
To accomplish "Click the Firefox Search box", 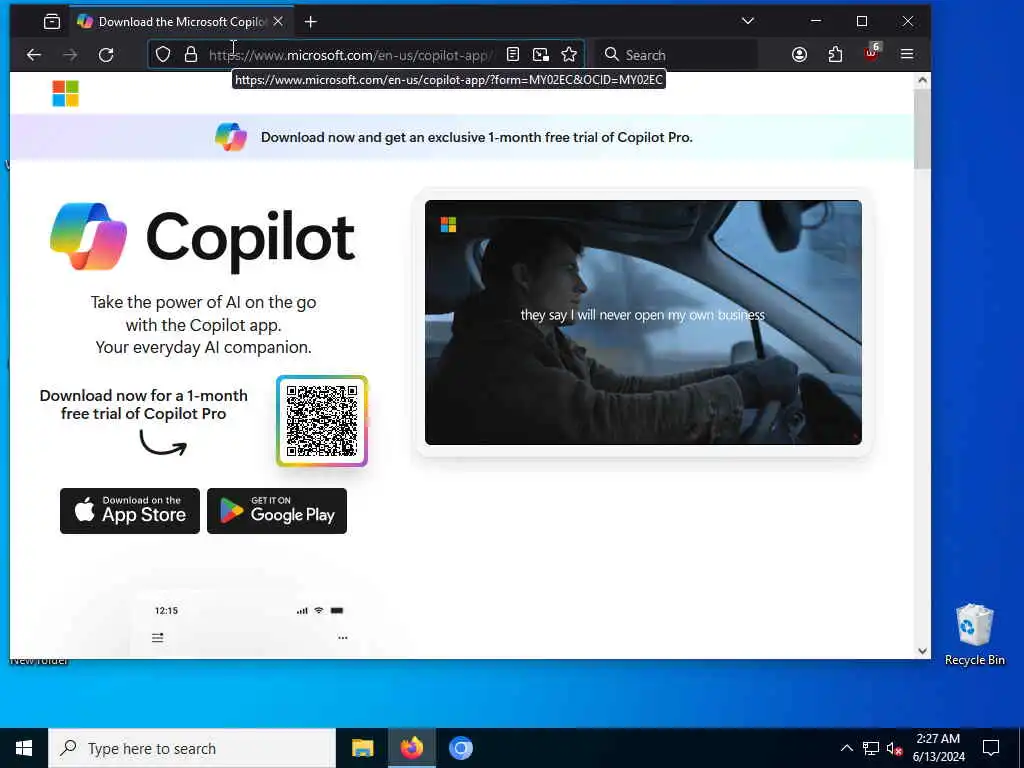I will coord(677,55).
